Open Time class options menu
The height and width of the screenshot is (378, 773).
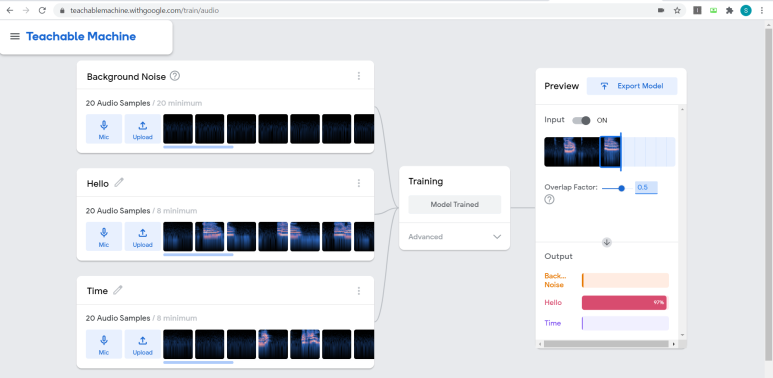tap(359, 291)
